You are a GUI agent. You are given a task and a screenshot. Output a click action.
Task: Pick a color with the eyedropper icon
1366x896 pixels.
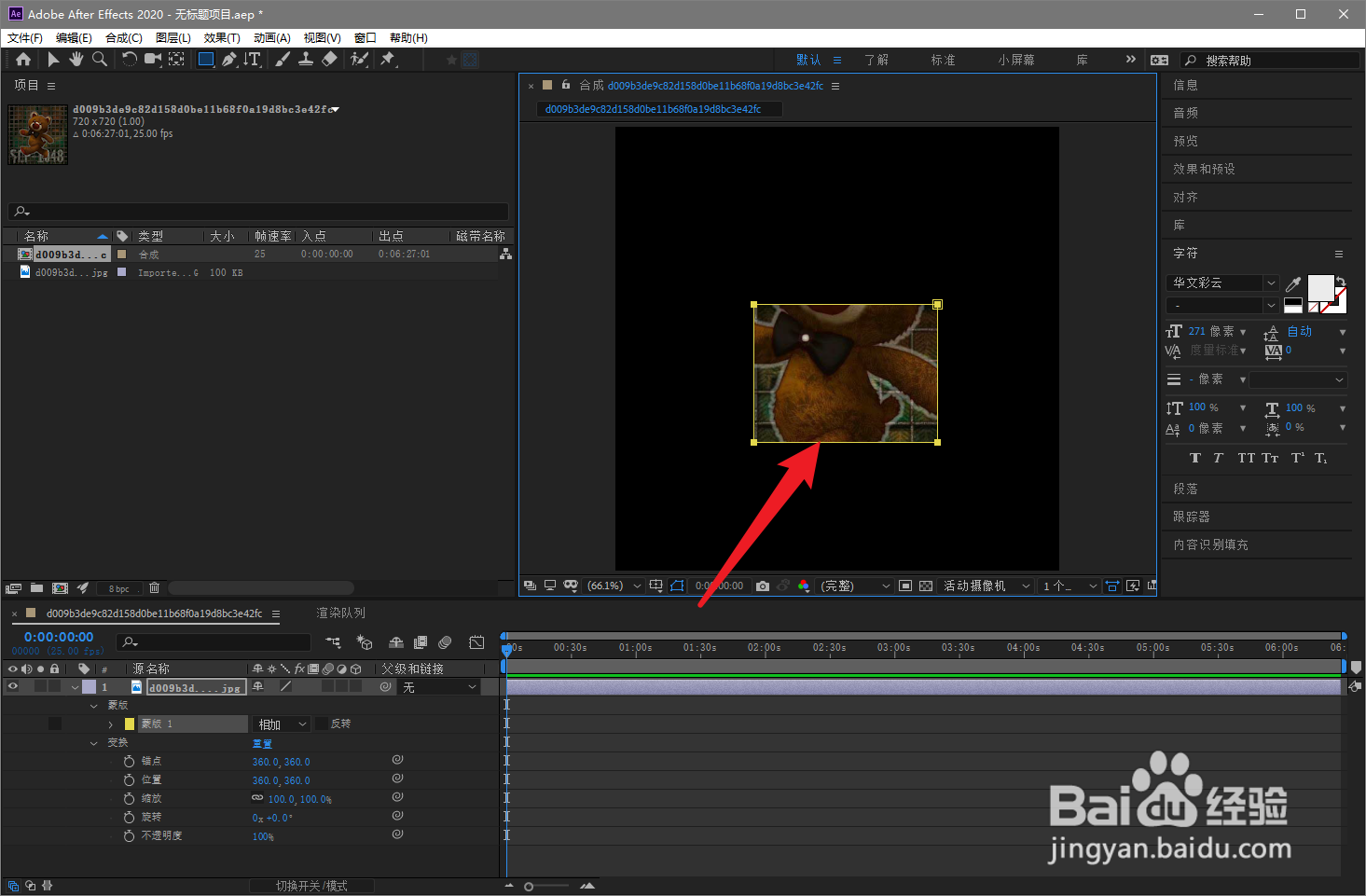click(1293, 283)
